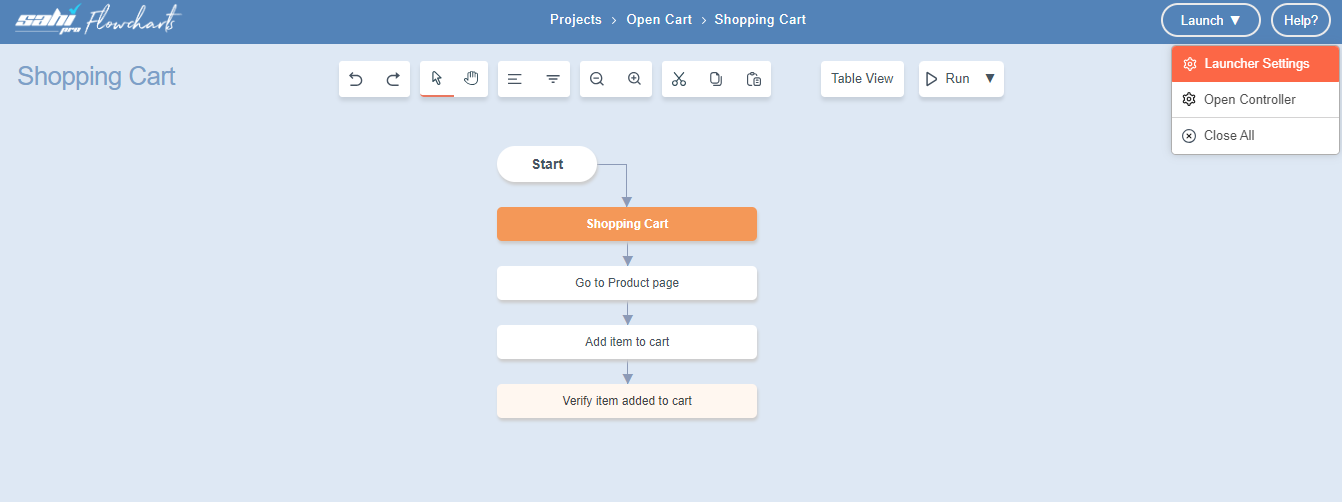Image resolution: width=1342 pixels, height=502 pixels.
Task: Select Open Controller menu entry
Action: click(x=1249, y=100)
